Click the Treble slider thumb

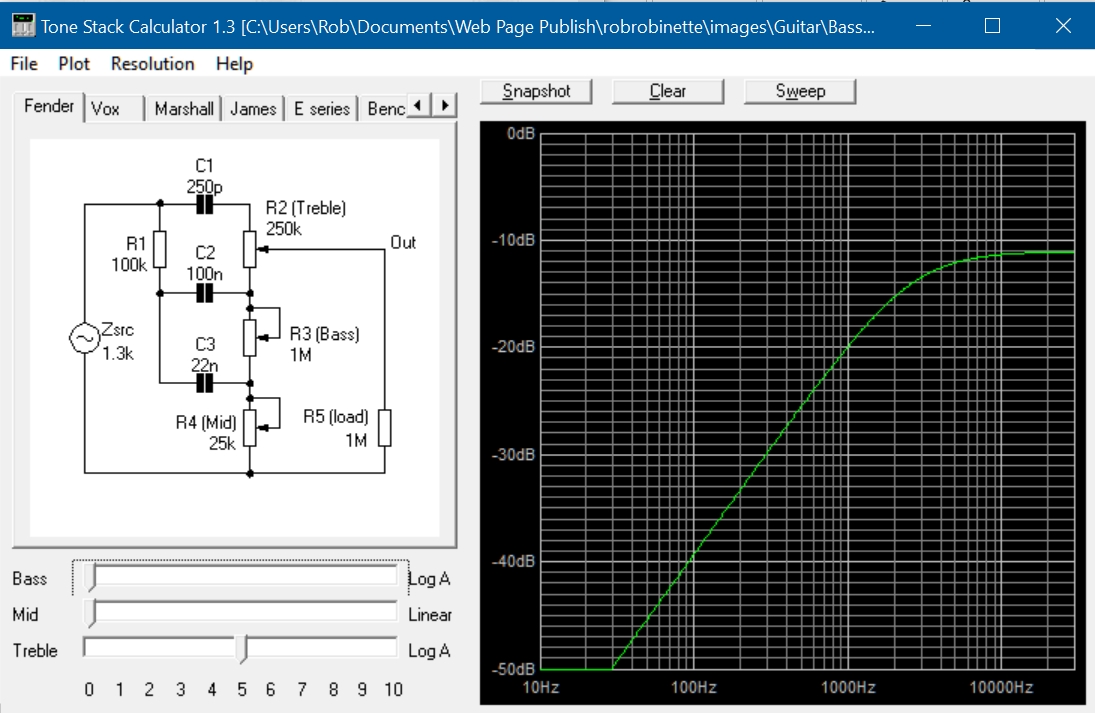point(242,649)
